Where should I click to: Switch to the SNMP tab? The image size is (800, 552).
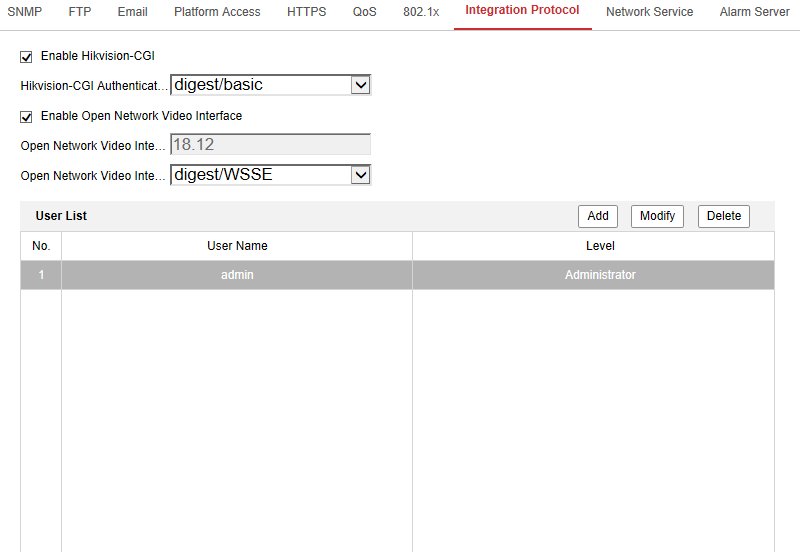24,12
